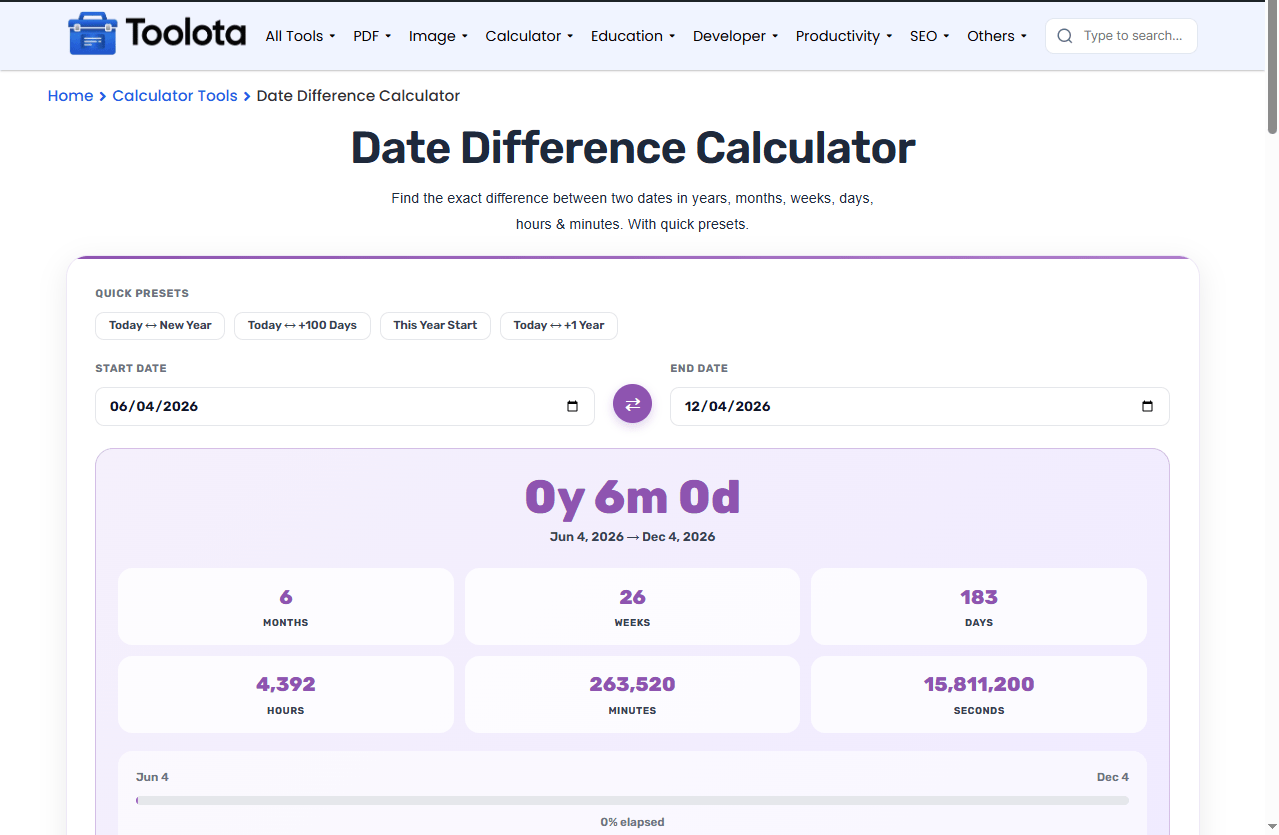
Task: Expand the Others menu
Action: (x=997, y=36)
